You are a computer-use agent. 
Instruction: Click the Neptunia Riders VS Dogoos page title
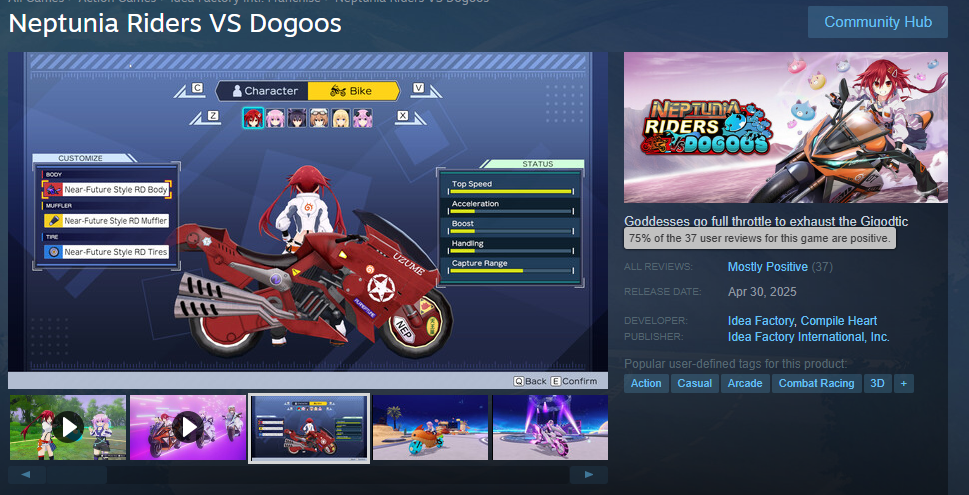[175, 23]
